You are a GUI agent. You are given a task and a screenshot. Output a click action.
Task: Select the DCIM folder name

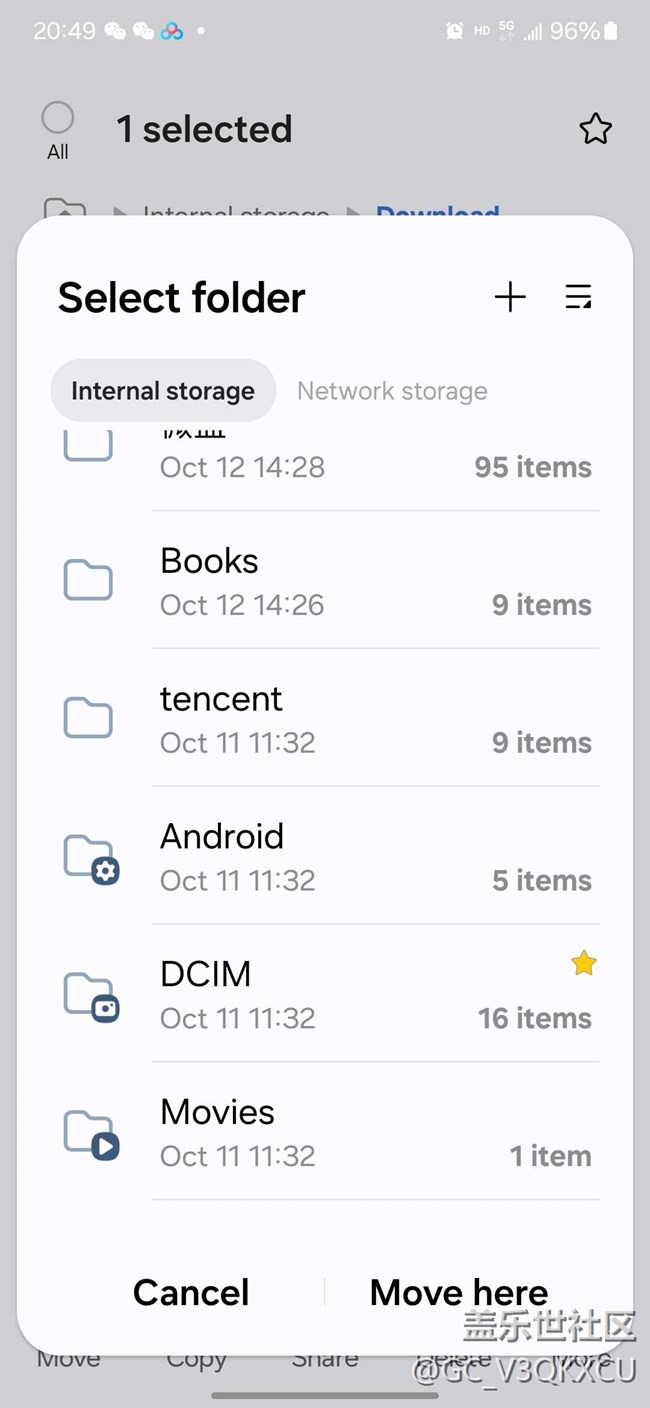pos(206,974)
